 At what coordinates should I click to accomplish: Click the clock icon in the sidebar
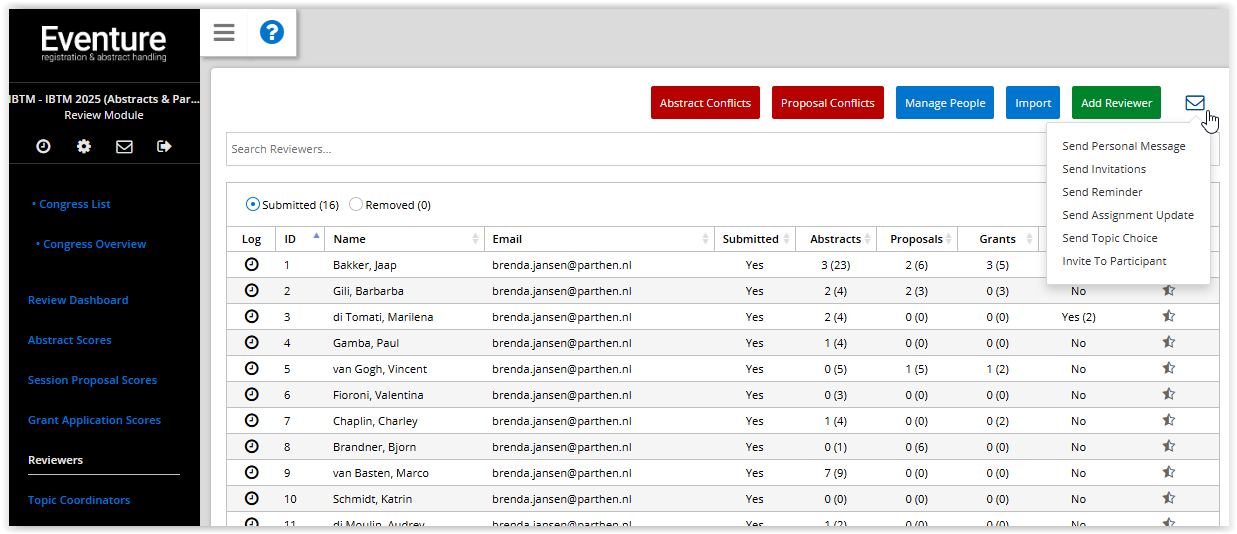click(43, 147)
